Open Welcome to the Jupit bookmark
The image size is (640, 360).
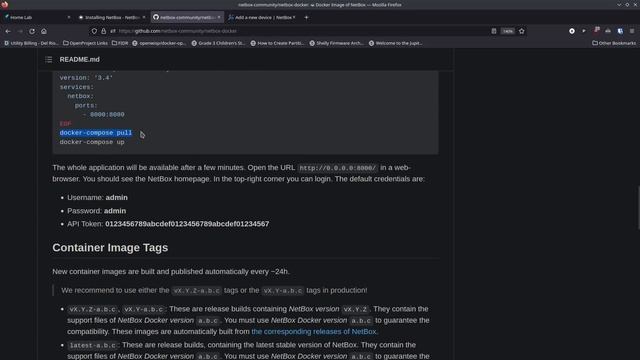click(x=396, y=43)
